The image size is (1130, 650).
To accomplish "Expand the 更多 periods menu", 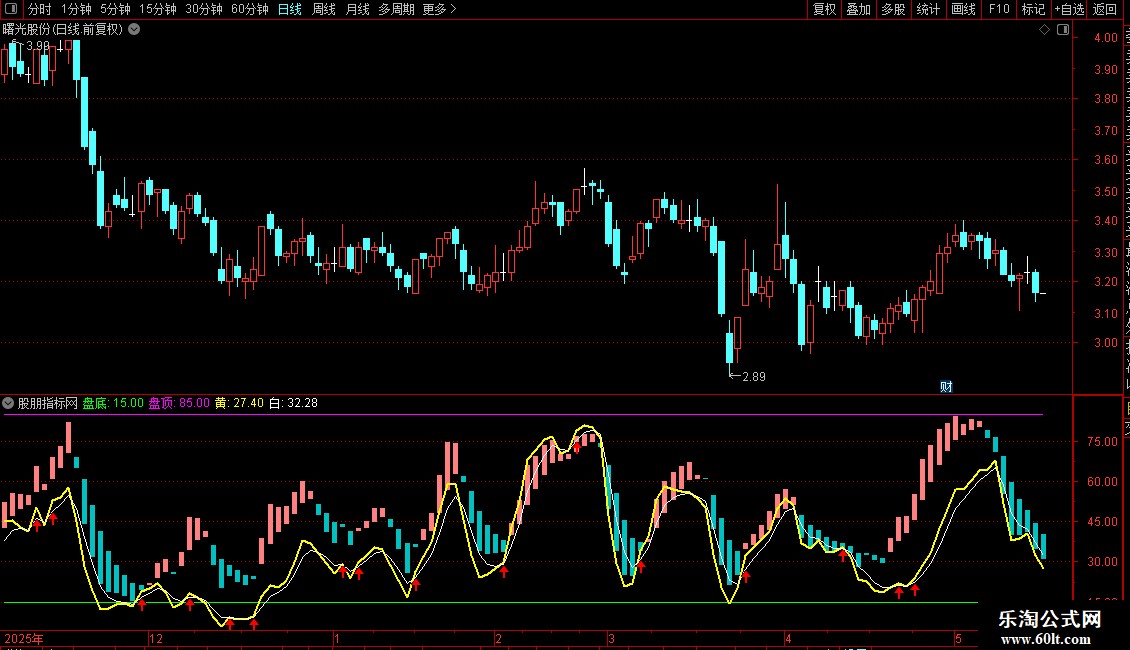I will 440,9.
